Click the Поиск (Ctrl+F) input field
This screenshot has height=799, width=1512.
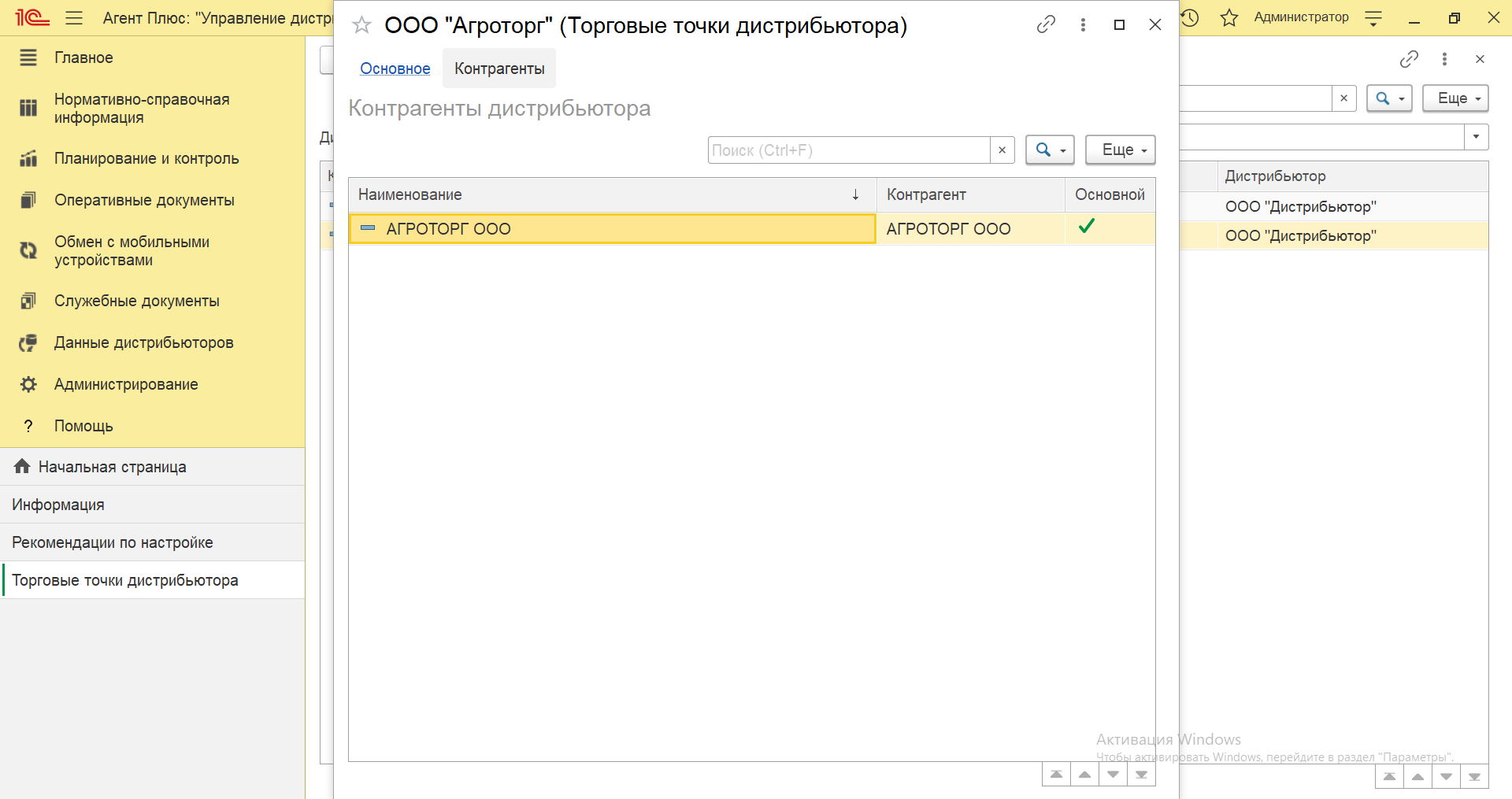[x=849, y=150]
